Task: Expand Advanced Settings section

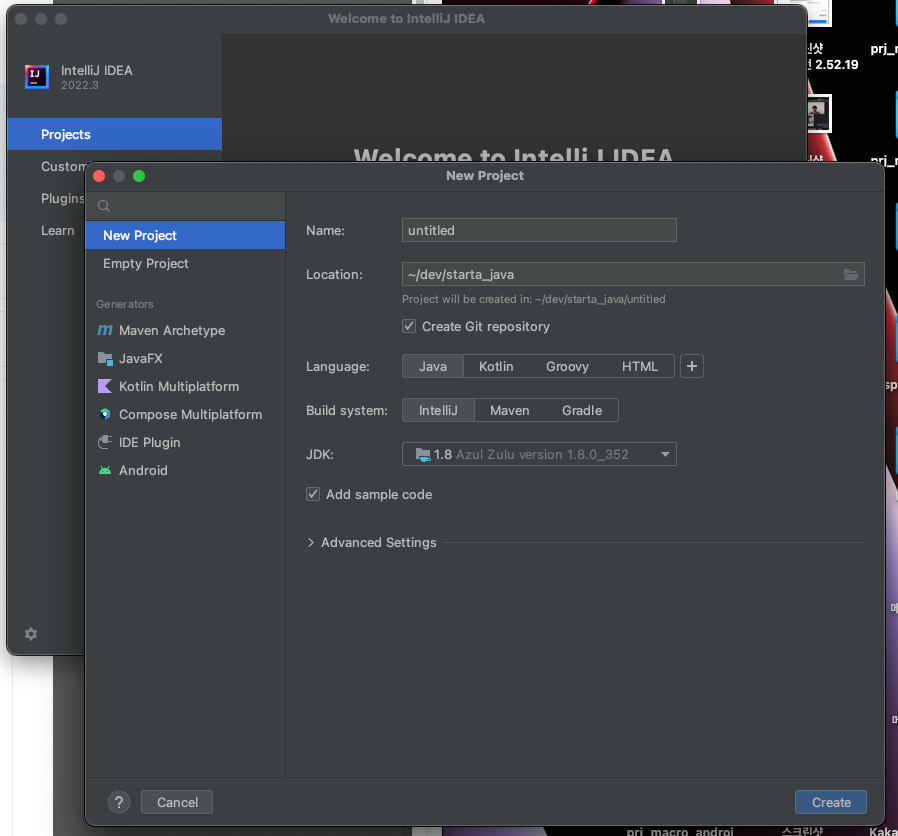Action: click(x=310, y=542)
